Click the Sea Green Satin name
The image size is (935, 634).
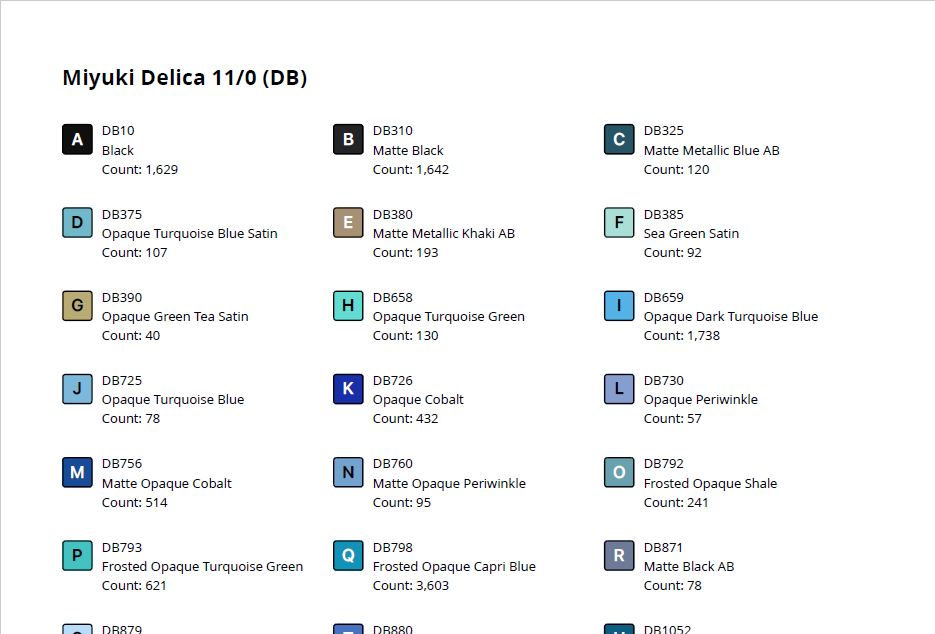coord(691,233)
